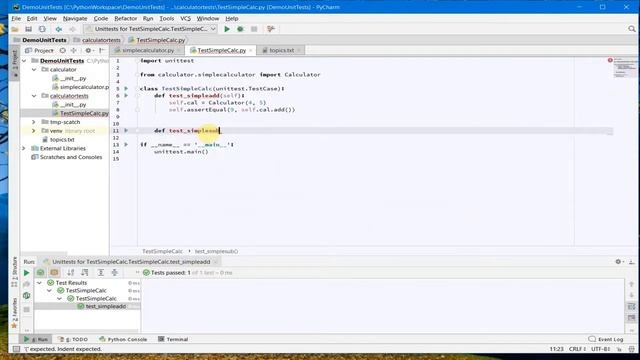Navigate back with the toolbar arrow

59,29
